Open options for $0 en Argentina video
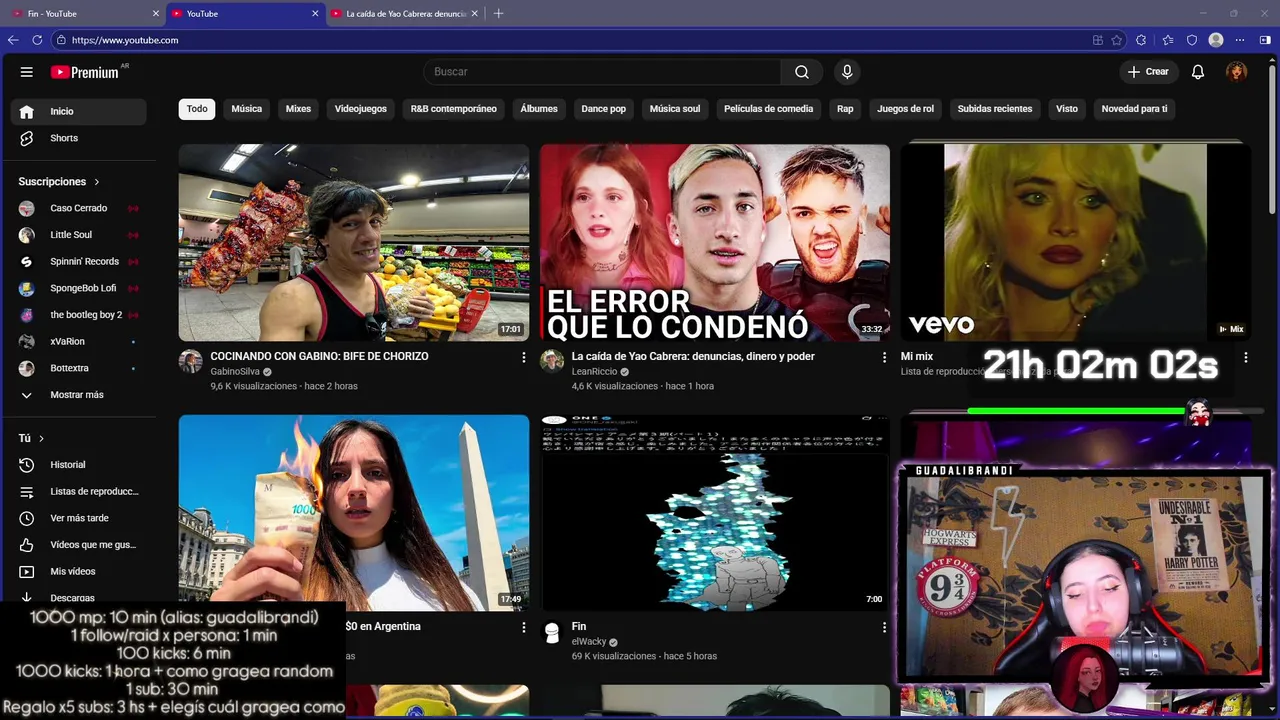The width and height of the screenshot is (1280, 720). [523, 627]
